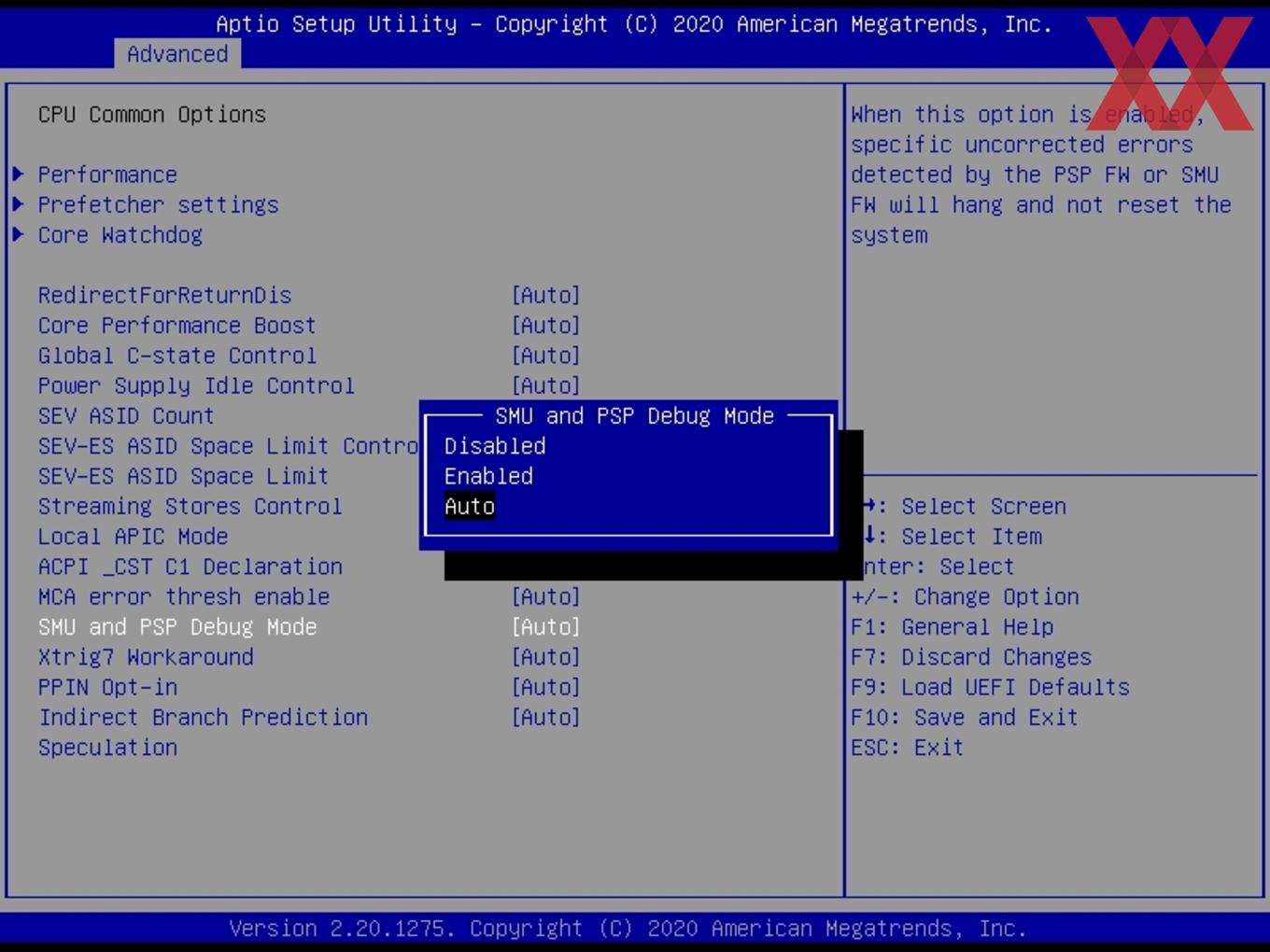Expand the Prefetcher settings arrow

pos(18,204)
